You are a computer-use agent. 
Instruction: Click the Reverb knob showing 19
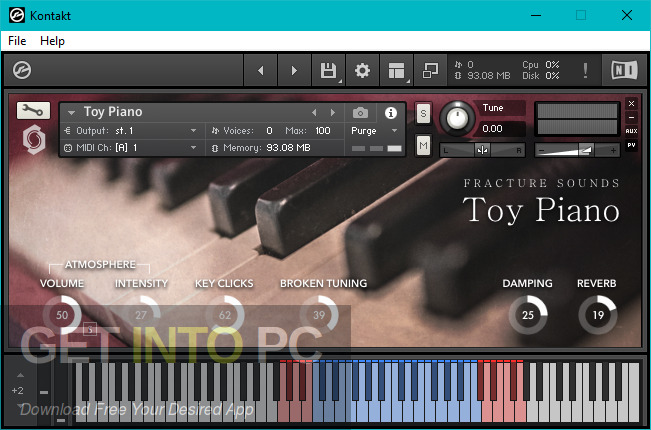[598, 315]
